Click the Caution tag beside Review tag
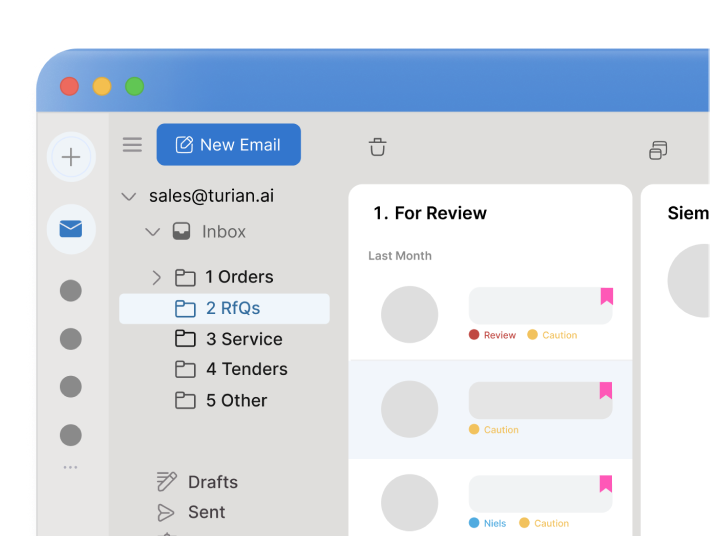 pos(552,335)
